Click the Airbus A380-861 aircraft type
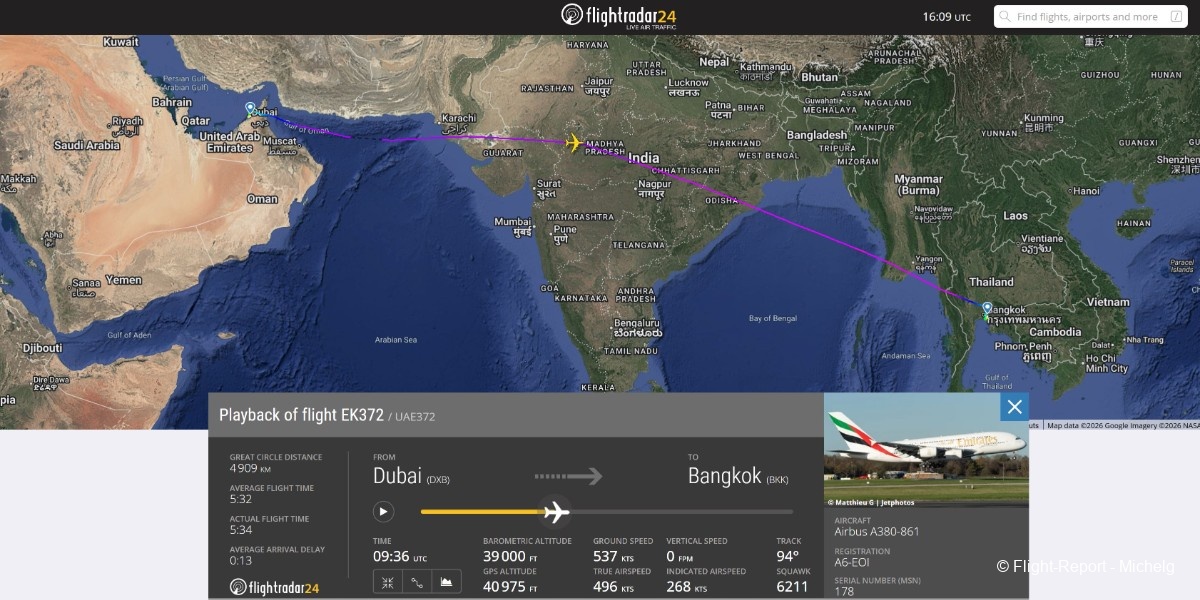This screenshot has height=600, width=1200. [x=876, y=532]
